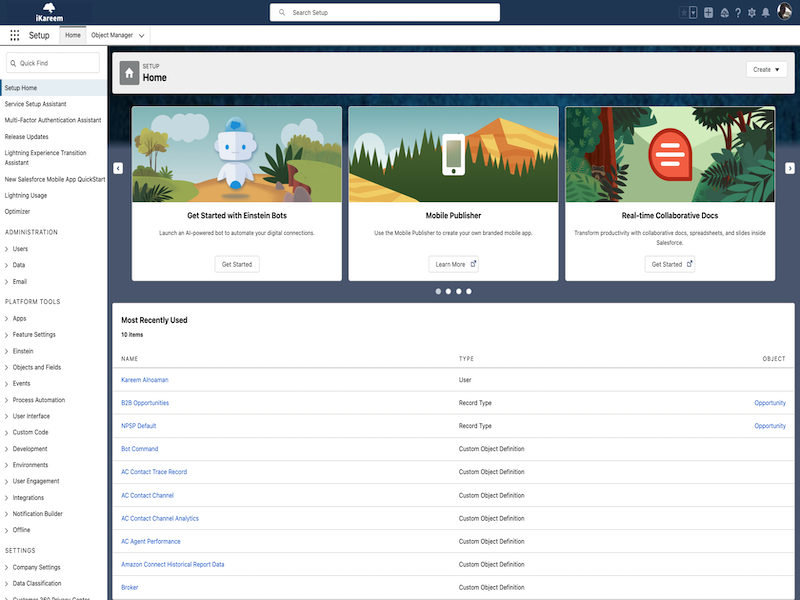
Task: Click the Setup Home house icon
Action: pyautogui.click(x=129, y=73)
